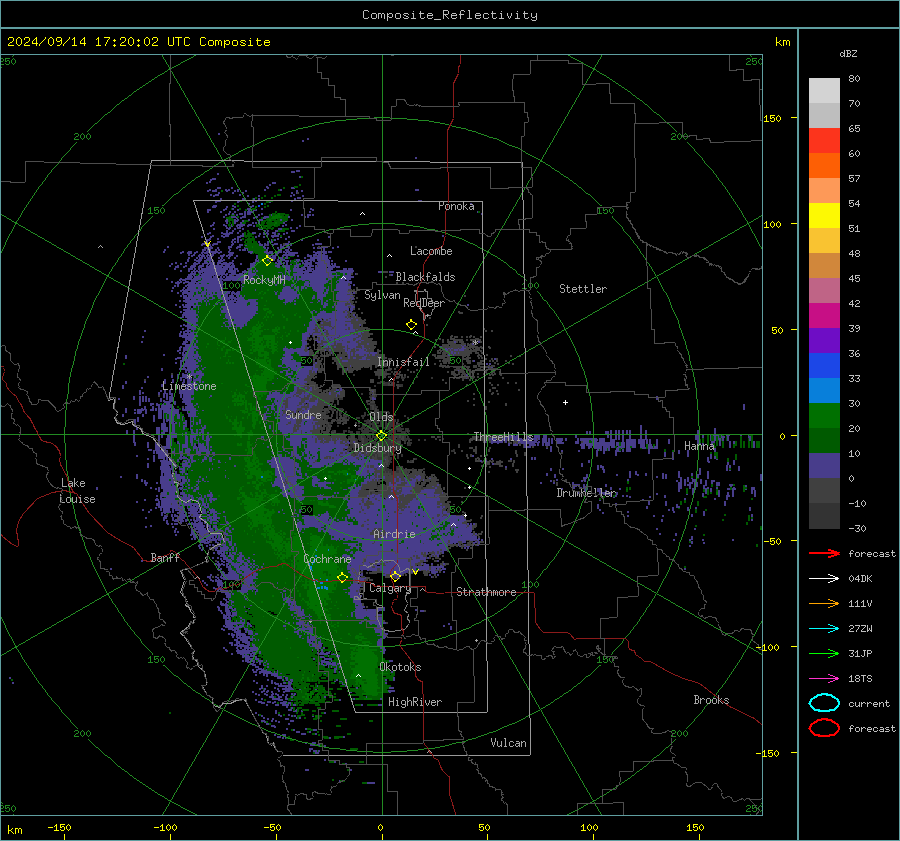
Task: Select the green 31JP arrow in legend
Action: point(824,653)
